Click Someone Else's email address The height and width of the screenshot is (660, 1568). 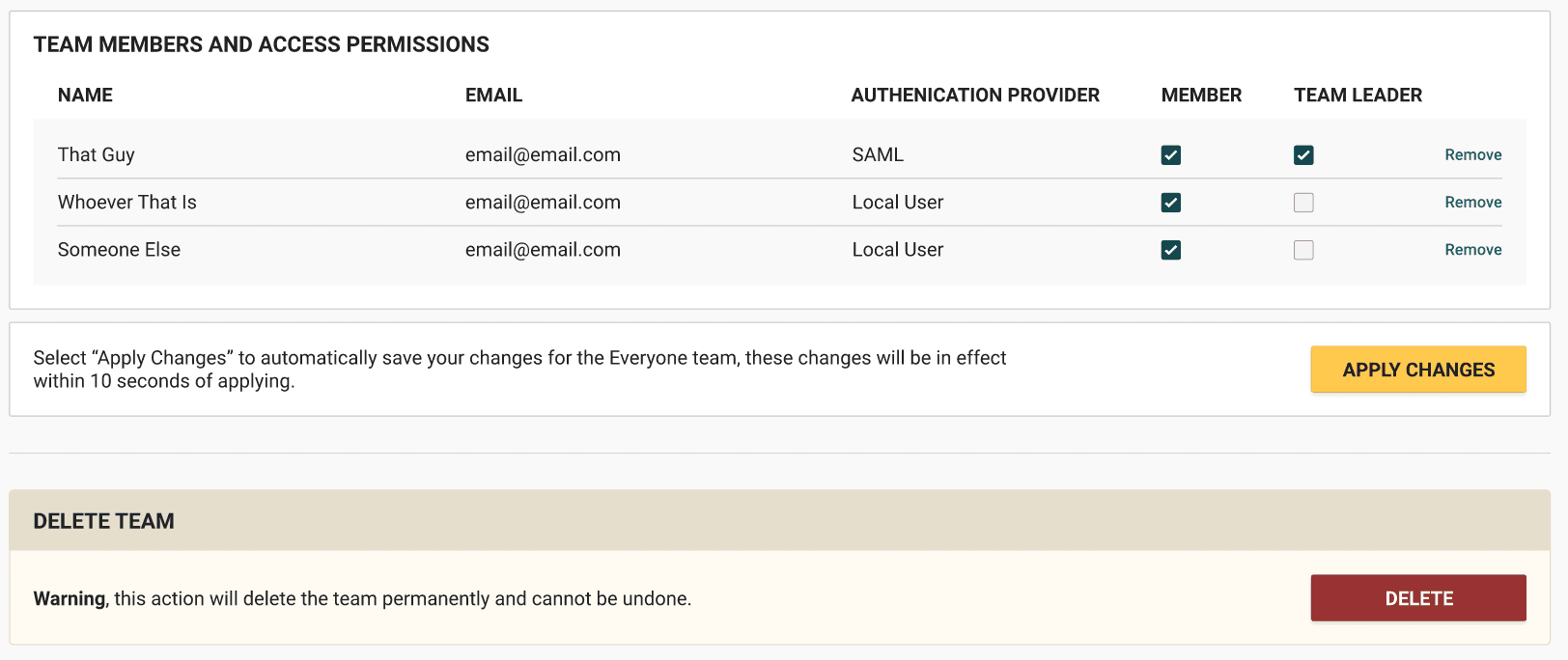[543, 249]
